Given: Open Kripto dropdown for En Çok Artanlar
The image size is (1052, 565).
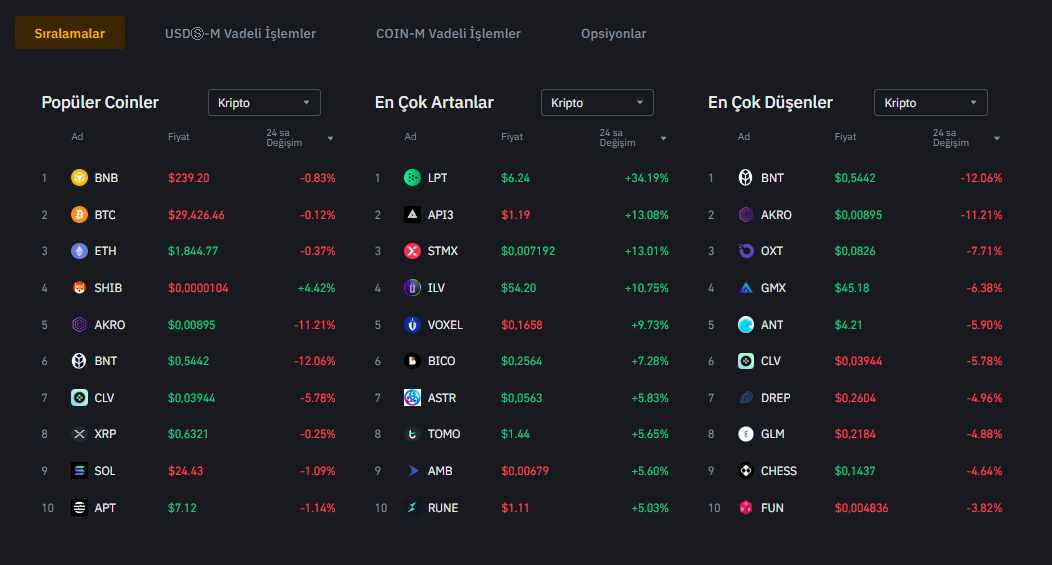Looking at the screenshot, I should click(597, 103).
